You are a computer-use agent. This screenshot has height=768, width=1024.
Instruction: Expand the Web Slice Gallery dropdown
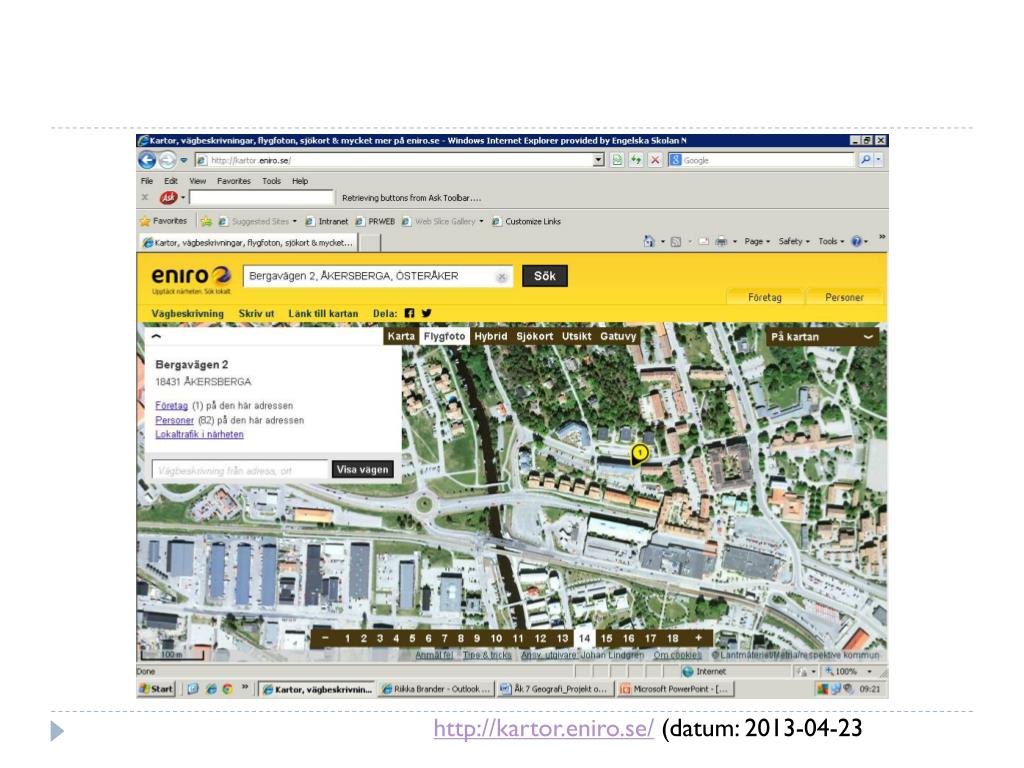[x=481, y=221]
